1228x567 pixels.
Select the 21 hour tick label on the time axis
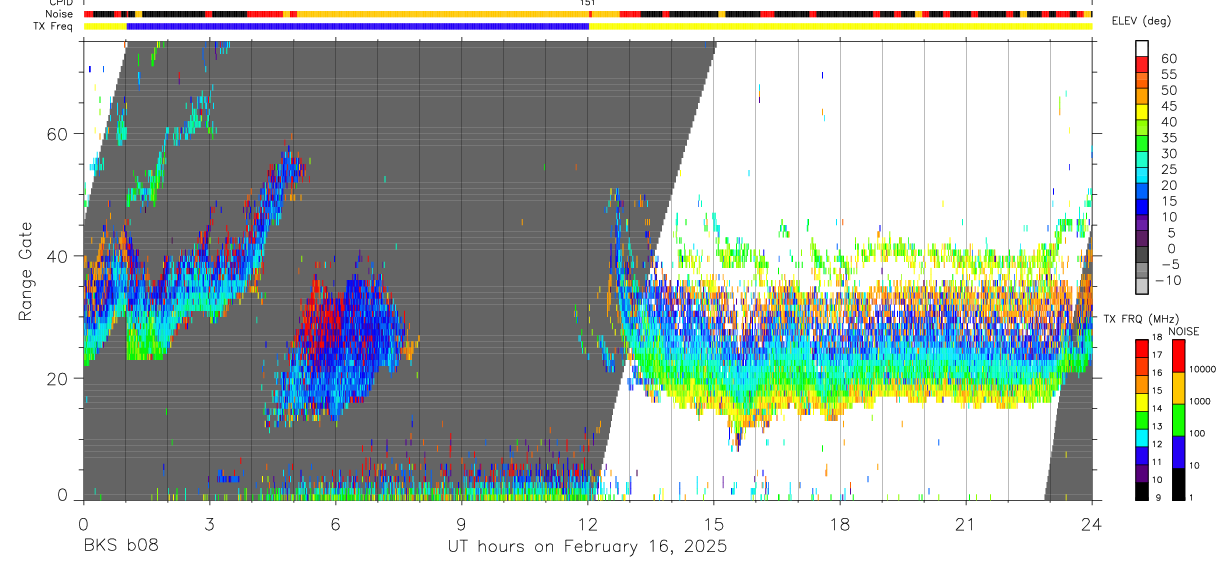[966, 525]
